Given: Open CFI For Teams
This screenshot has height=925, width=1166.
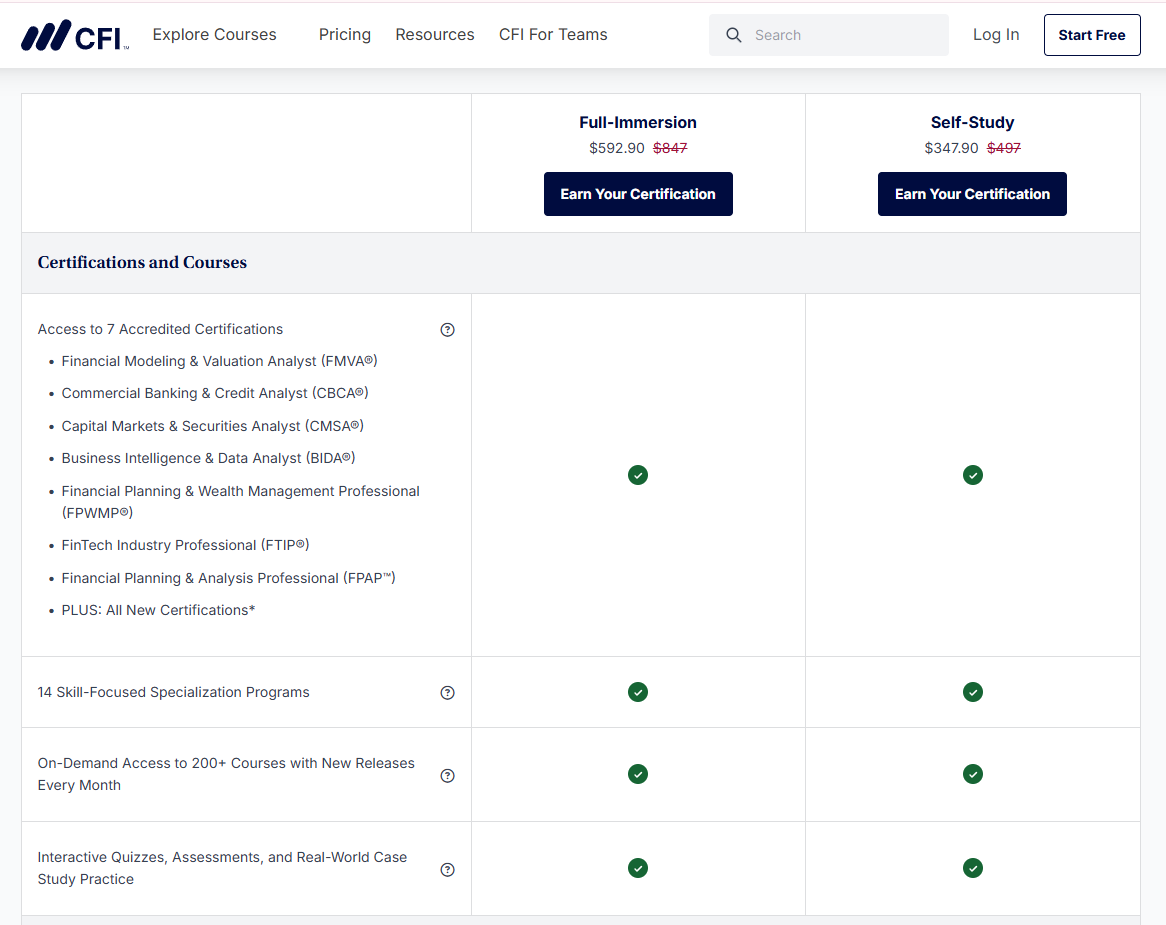Looking at the screenshot, I should click(x=553, y=35).
